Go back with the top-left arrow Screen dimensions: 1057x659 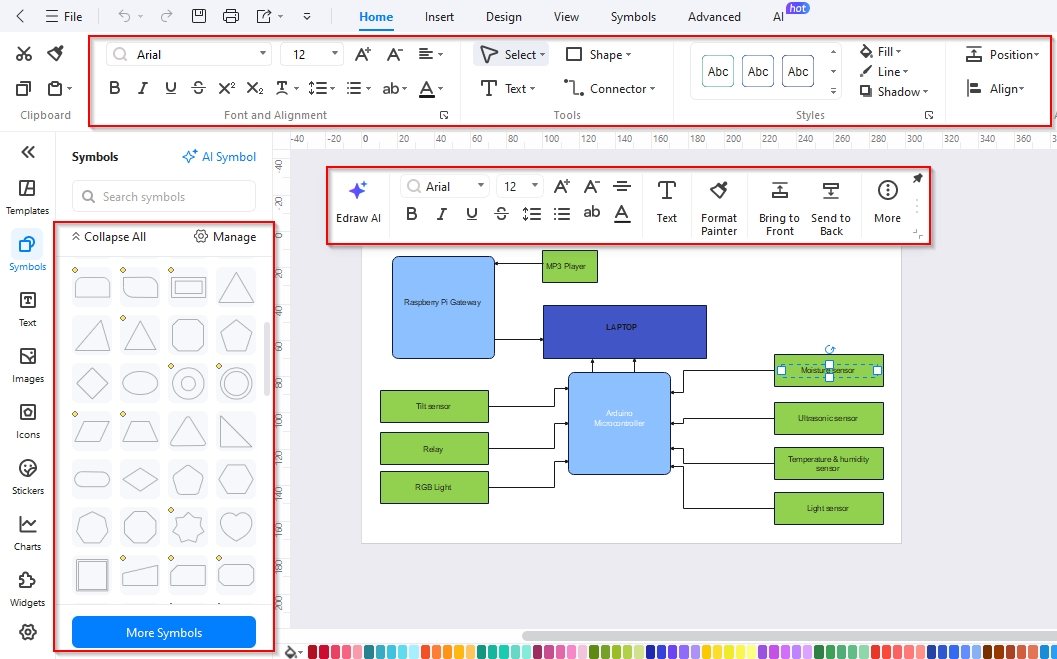click(x=20, y=16)
